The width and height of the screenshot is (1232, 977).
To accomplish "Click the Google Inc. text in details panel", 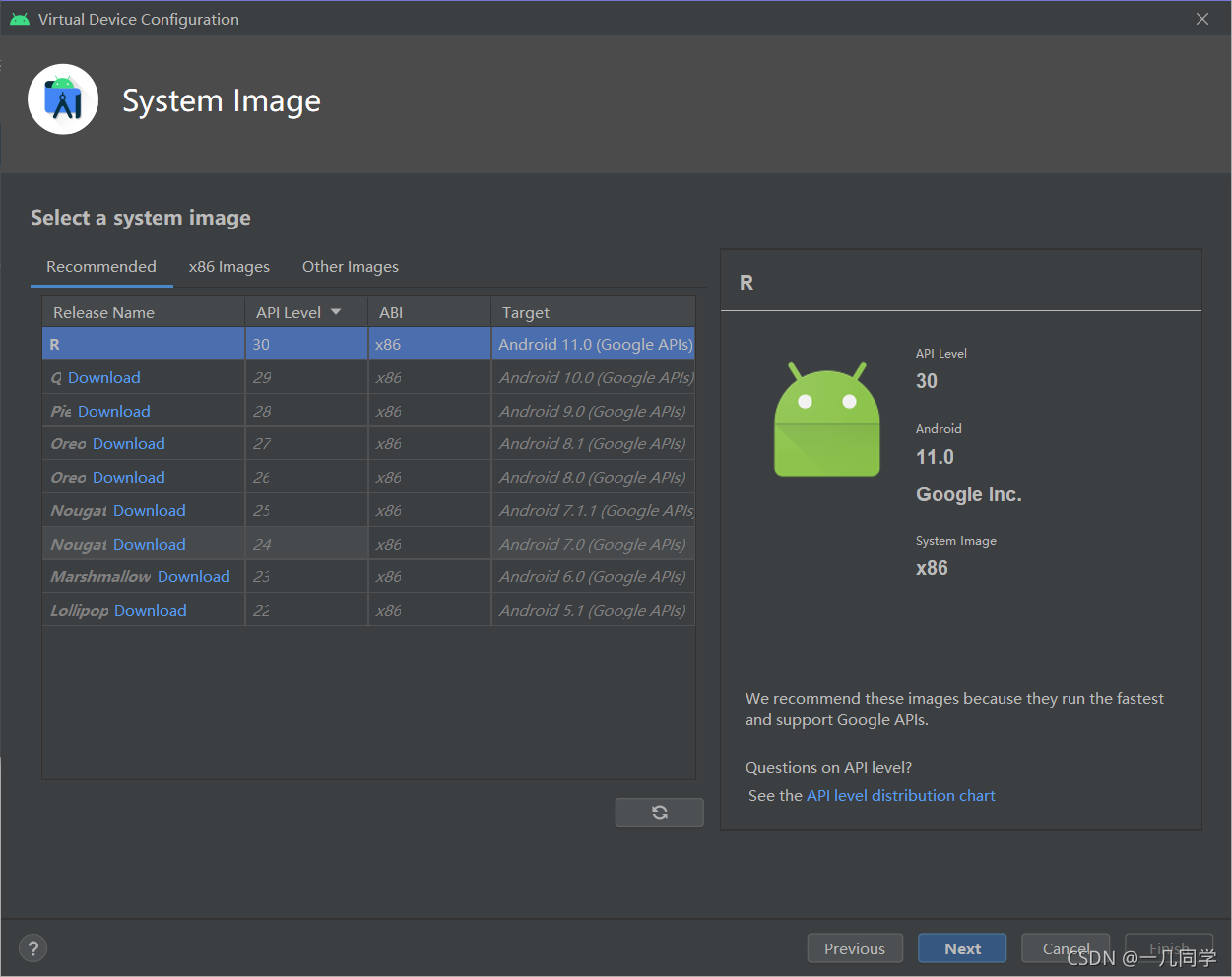I will (x=969, y=494).
